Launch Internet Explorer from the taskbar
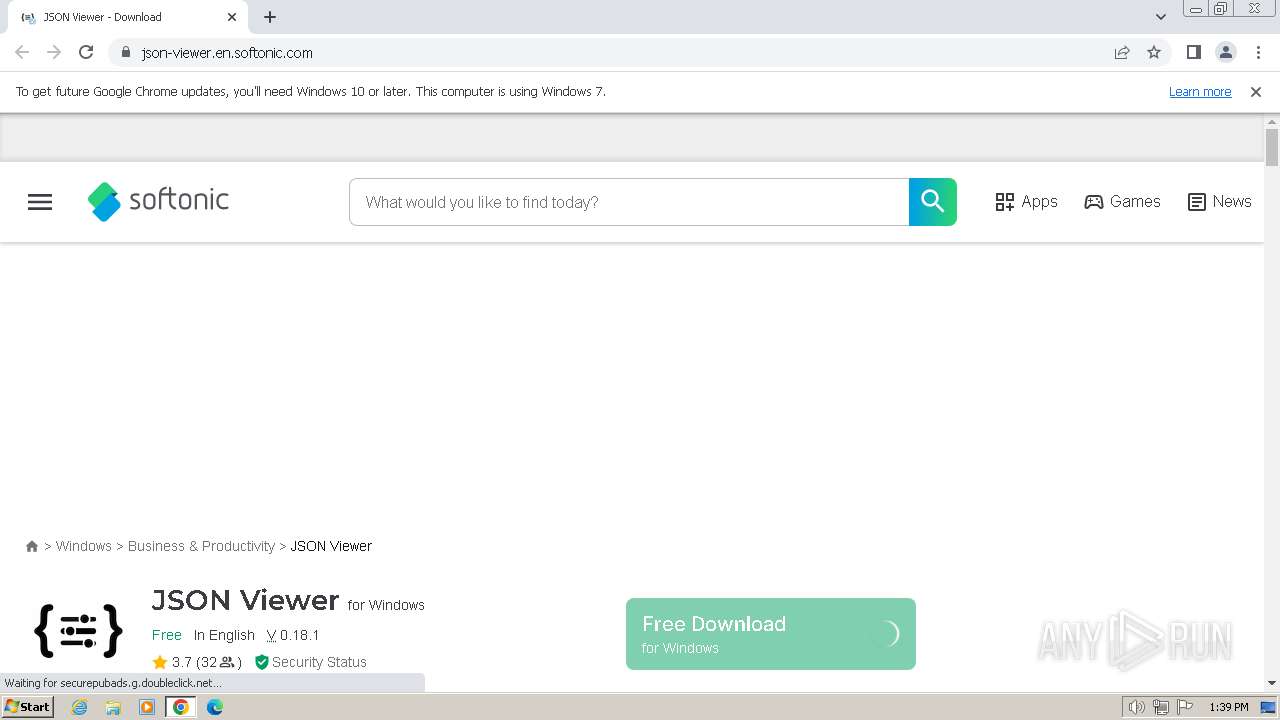 click(80, 707)
